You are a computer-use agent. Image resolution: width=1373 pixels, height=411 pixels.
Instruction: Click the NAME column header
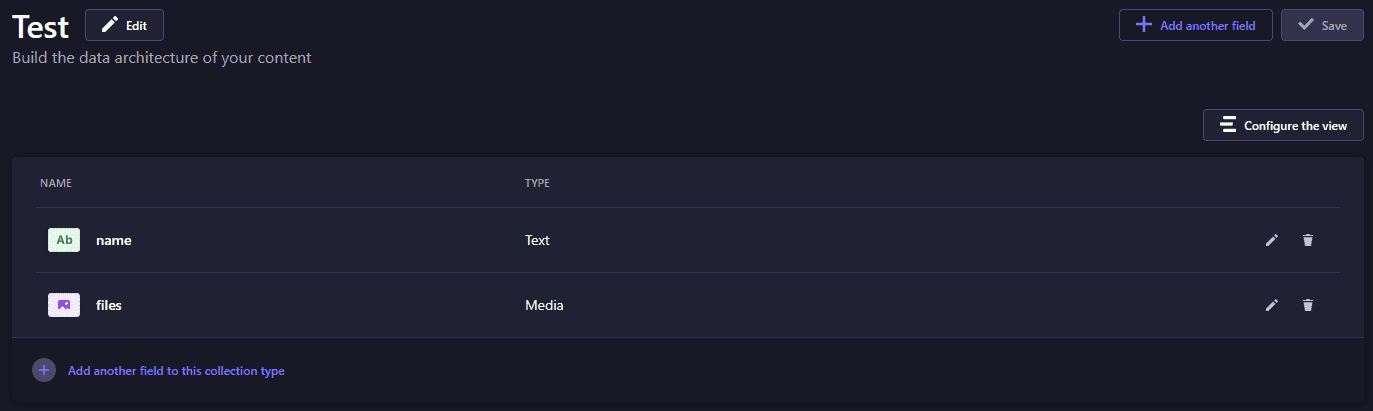(x=56, y=183)
